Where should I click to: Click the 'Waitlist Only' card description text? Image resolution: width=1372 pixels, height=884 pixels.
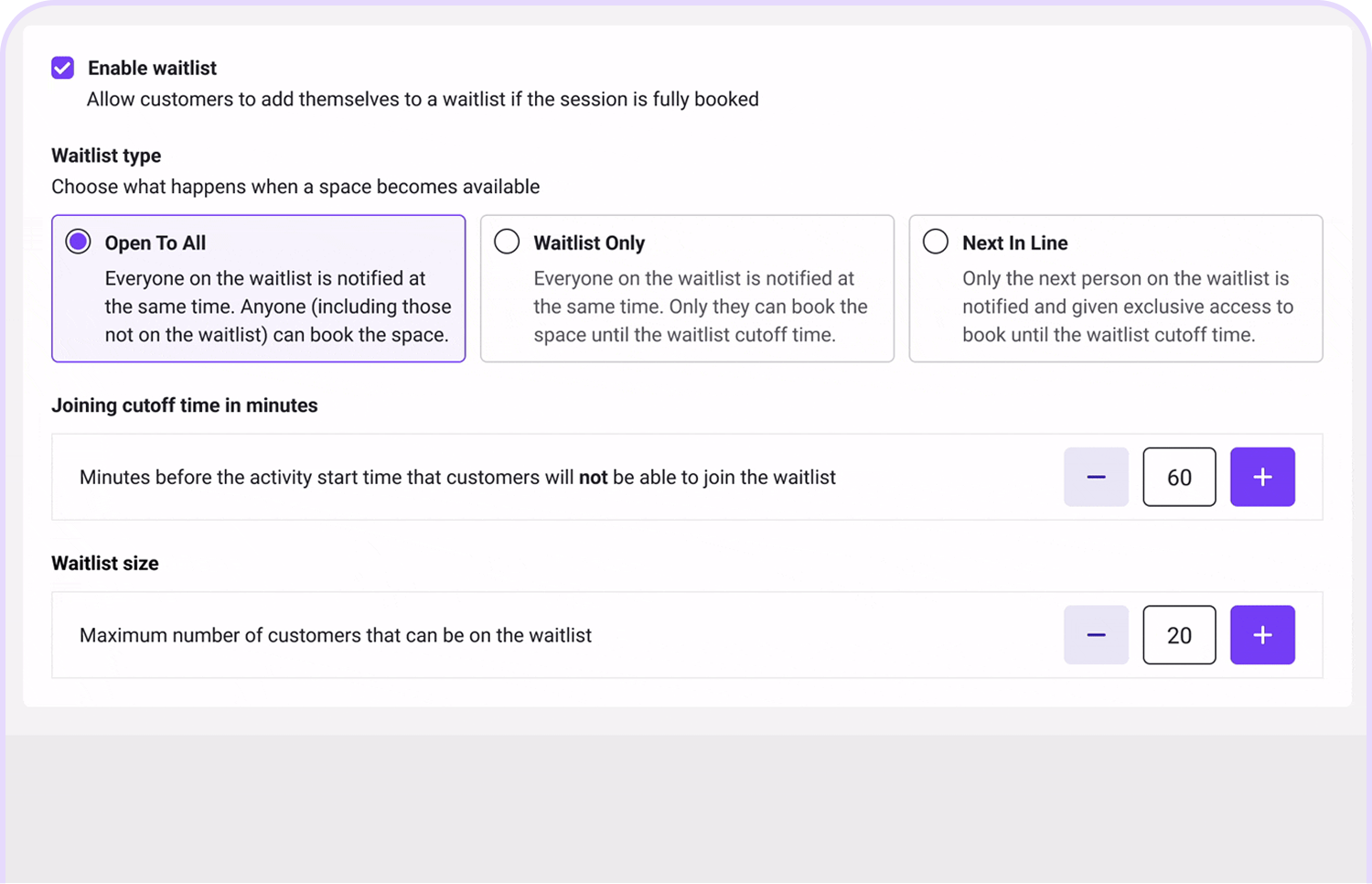pyautogui.click(x=700, y=307)
